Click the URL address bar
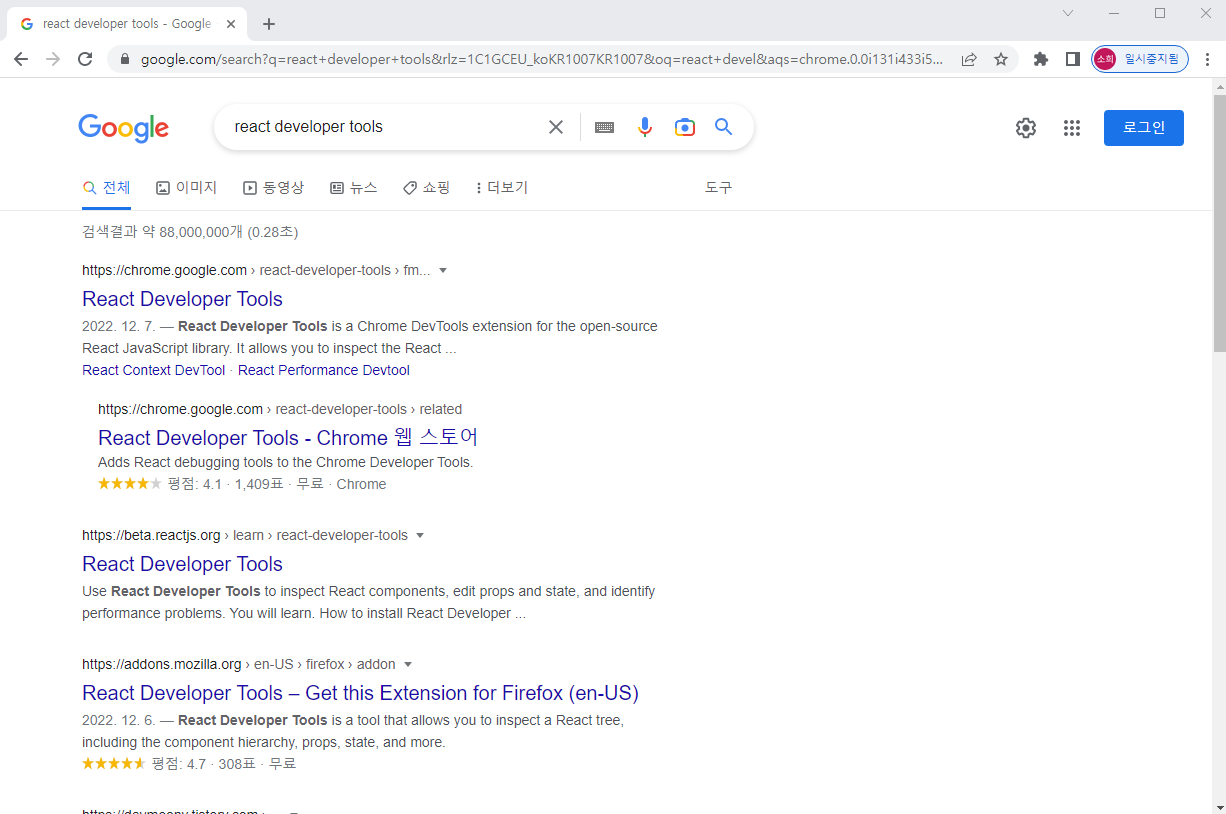Screen dimensions: 1226x814 [x=540, y=59]
